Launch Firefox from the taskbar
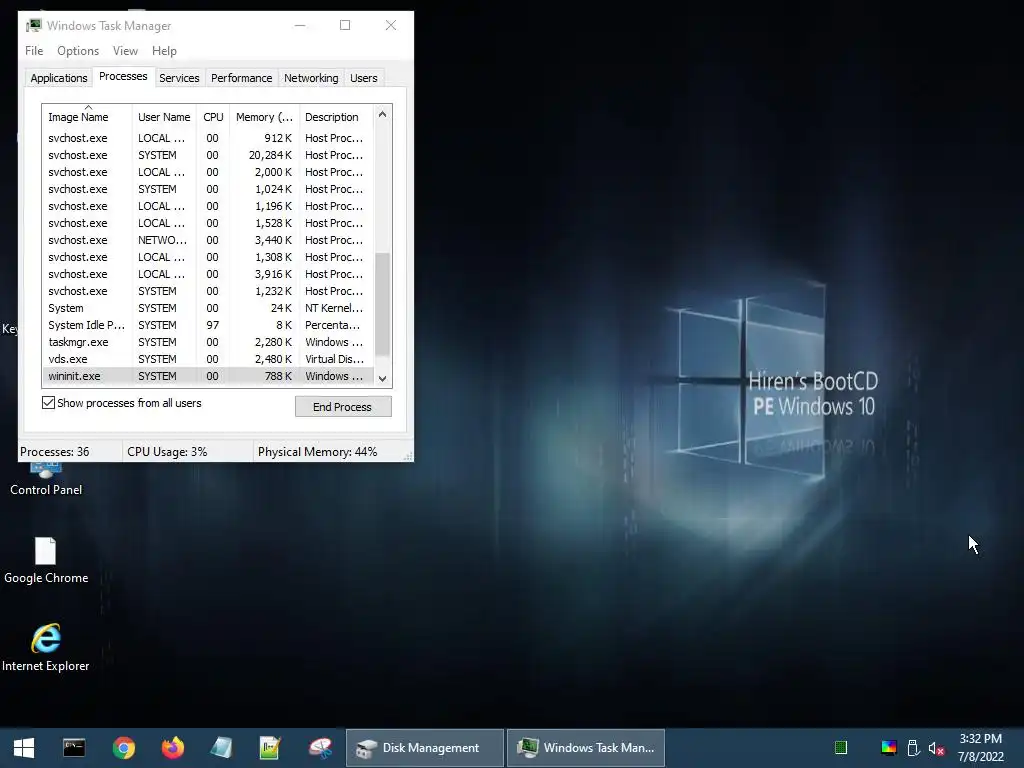Image resolution: width=1024 pixels, height=768 pixels. click(172, 748)
